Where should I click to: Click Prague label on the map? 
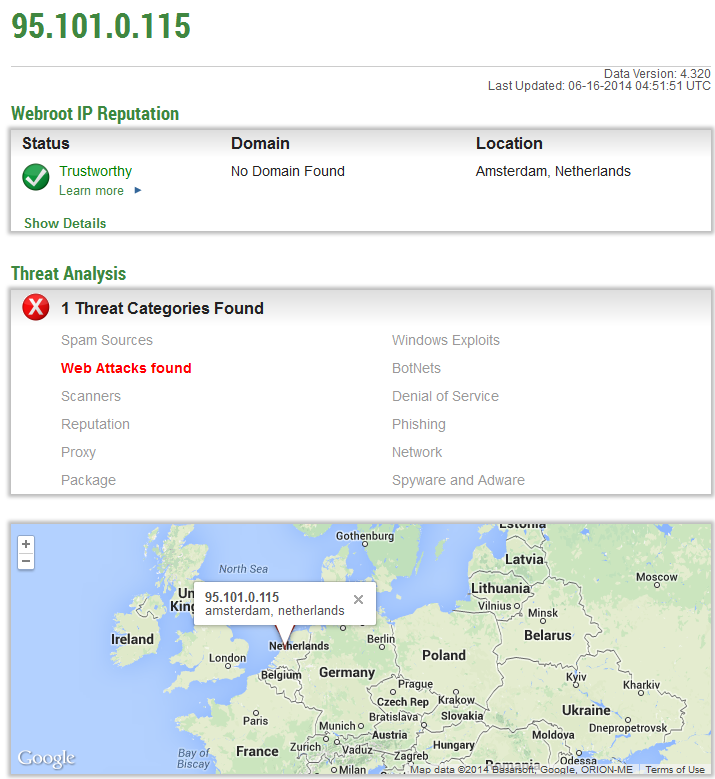point(415,684)
